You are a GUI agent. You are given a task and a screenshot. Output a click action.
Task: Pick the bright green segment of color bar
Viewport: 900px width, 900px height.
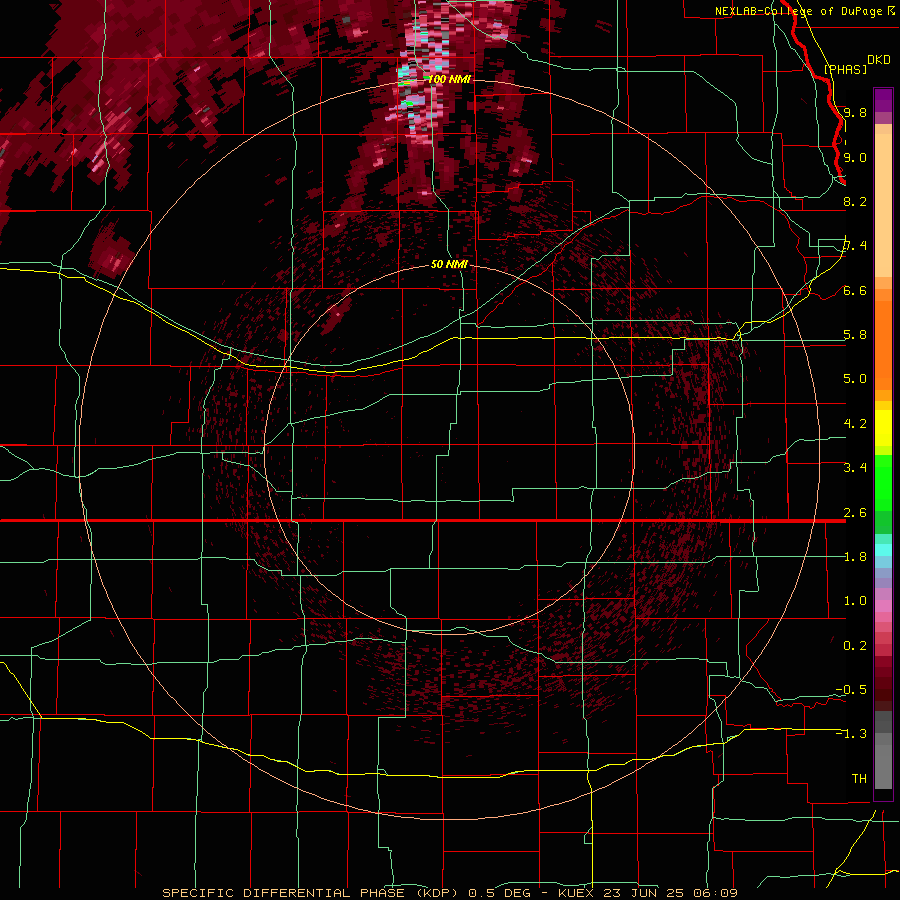pyautogui.click(x=883, y=483)
